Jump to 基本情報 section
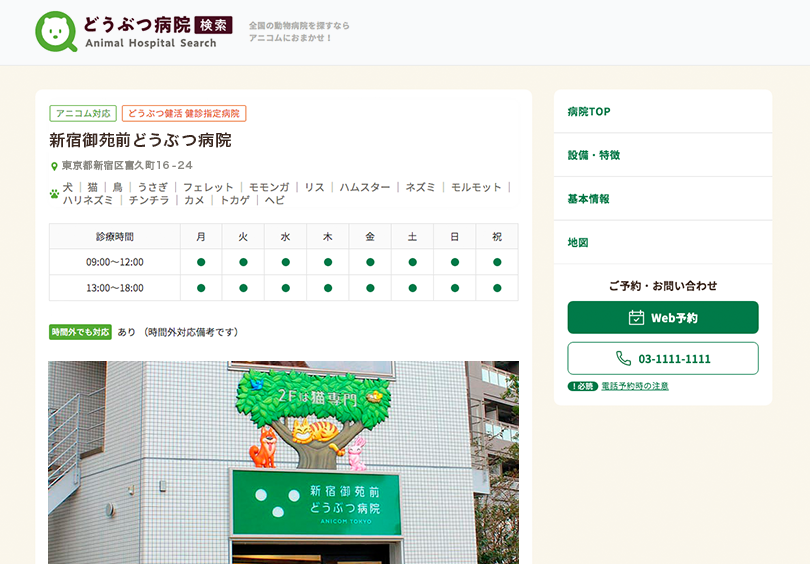Viewport: 810px width, 564px height. (588, 199)
